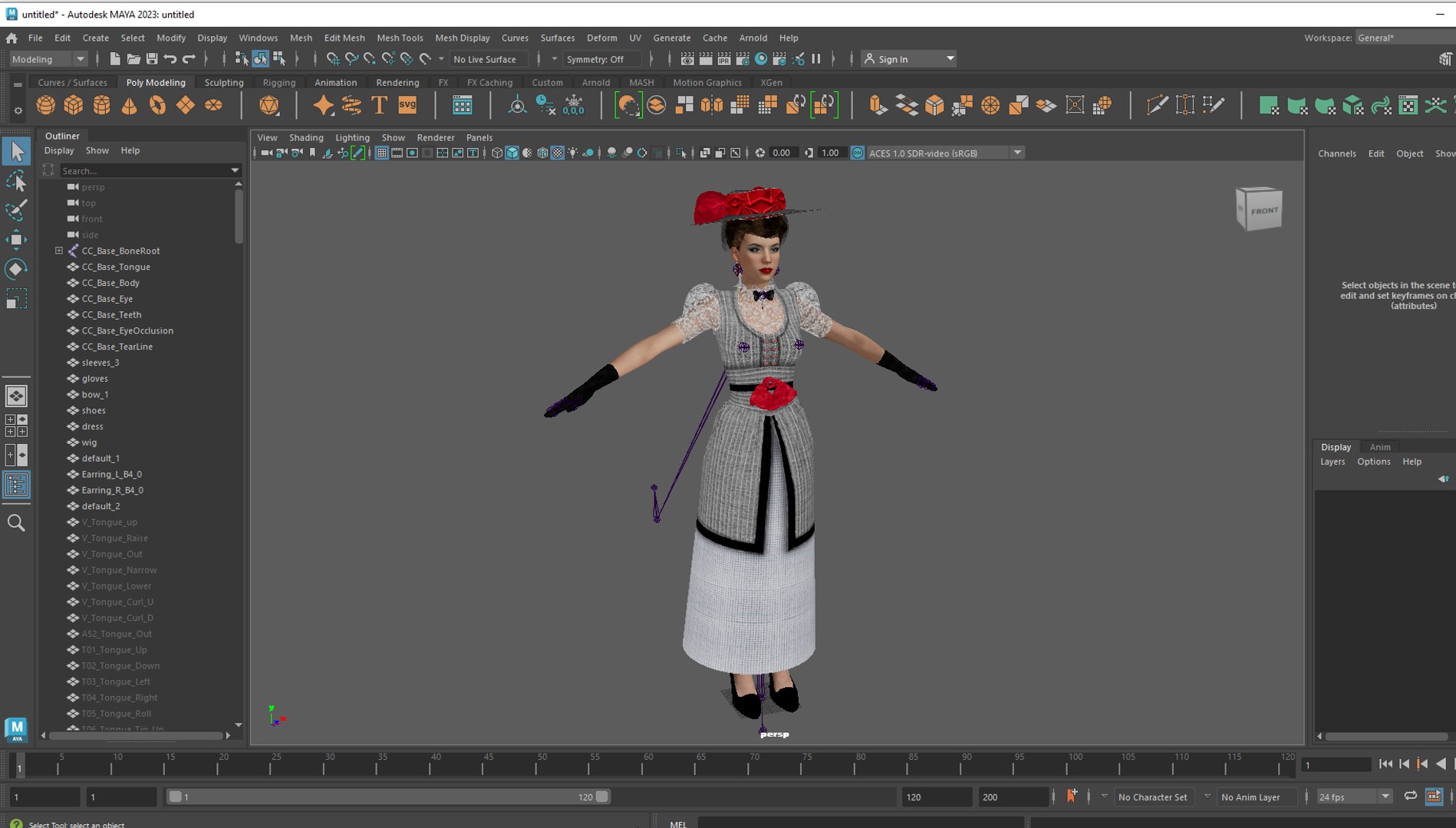Click the polygon Type tool icon
Image resolution: width=1456 pixels, height=828 pixels.
[379, 105]
